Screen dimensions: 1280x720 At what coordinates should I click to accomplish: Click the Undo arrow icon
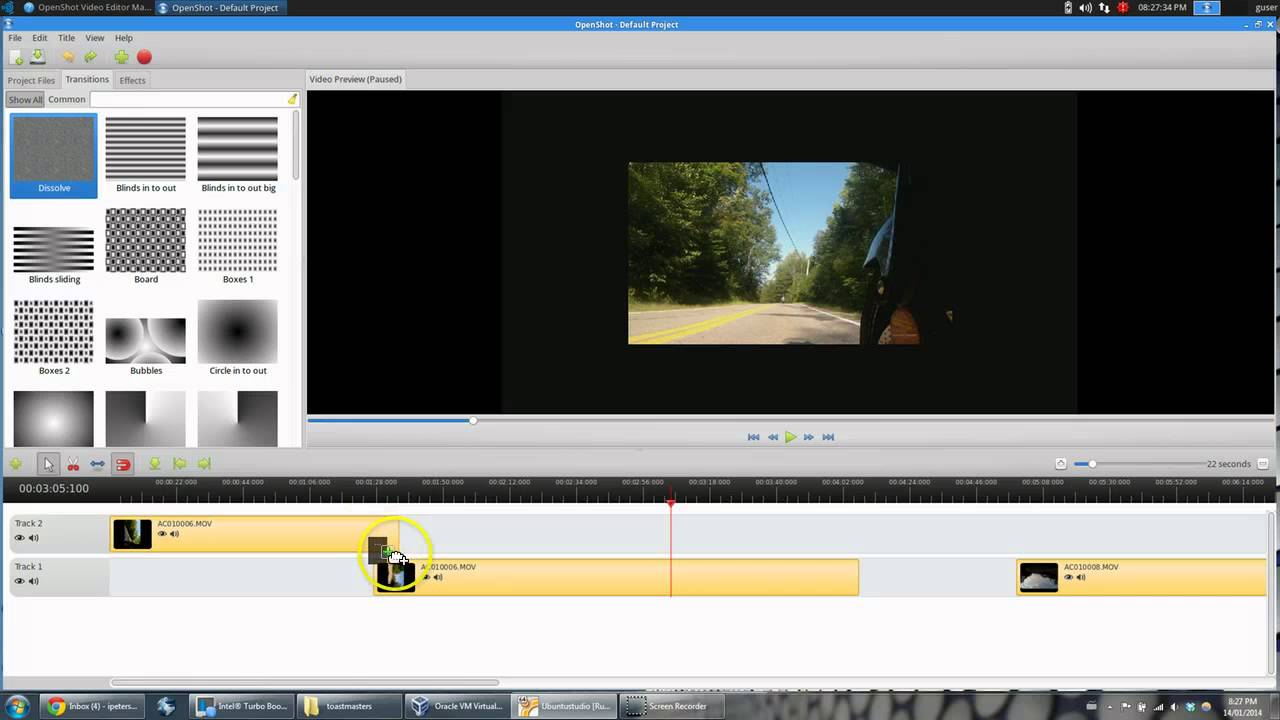(68, 58)
